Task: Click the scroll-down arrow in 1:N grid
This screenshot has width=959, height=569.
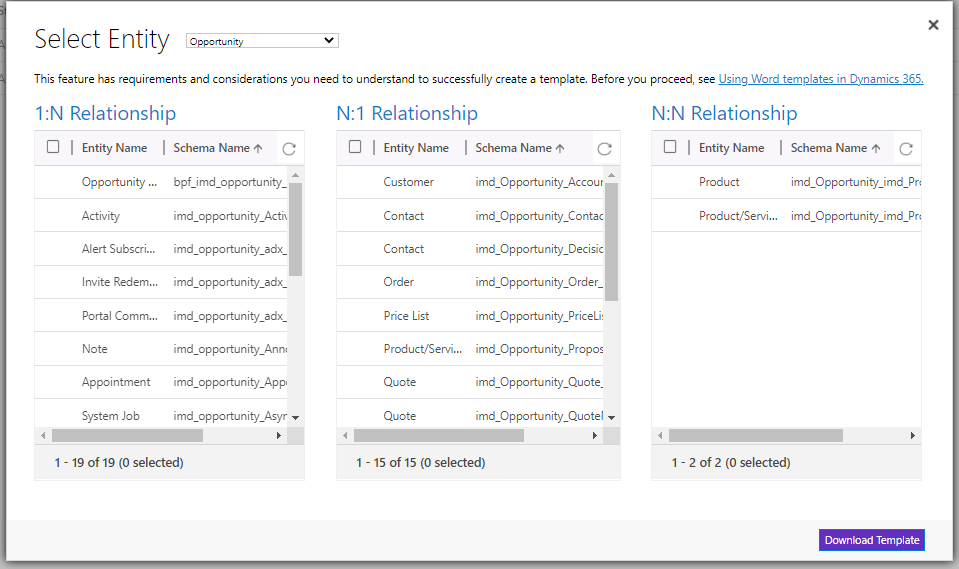Action: pos(295,418)
